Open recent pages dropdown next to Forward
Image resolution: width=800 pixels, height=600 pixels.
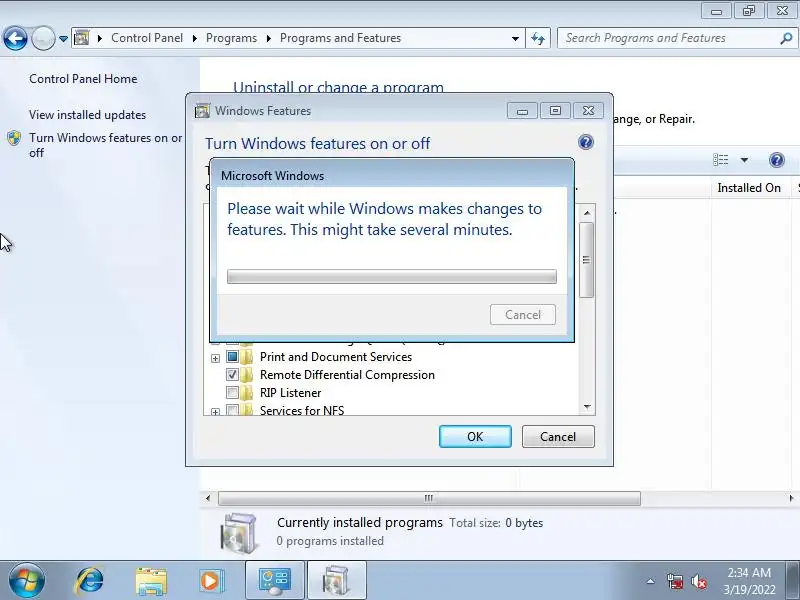click(x=63, y=38)
